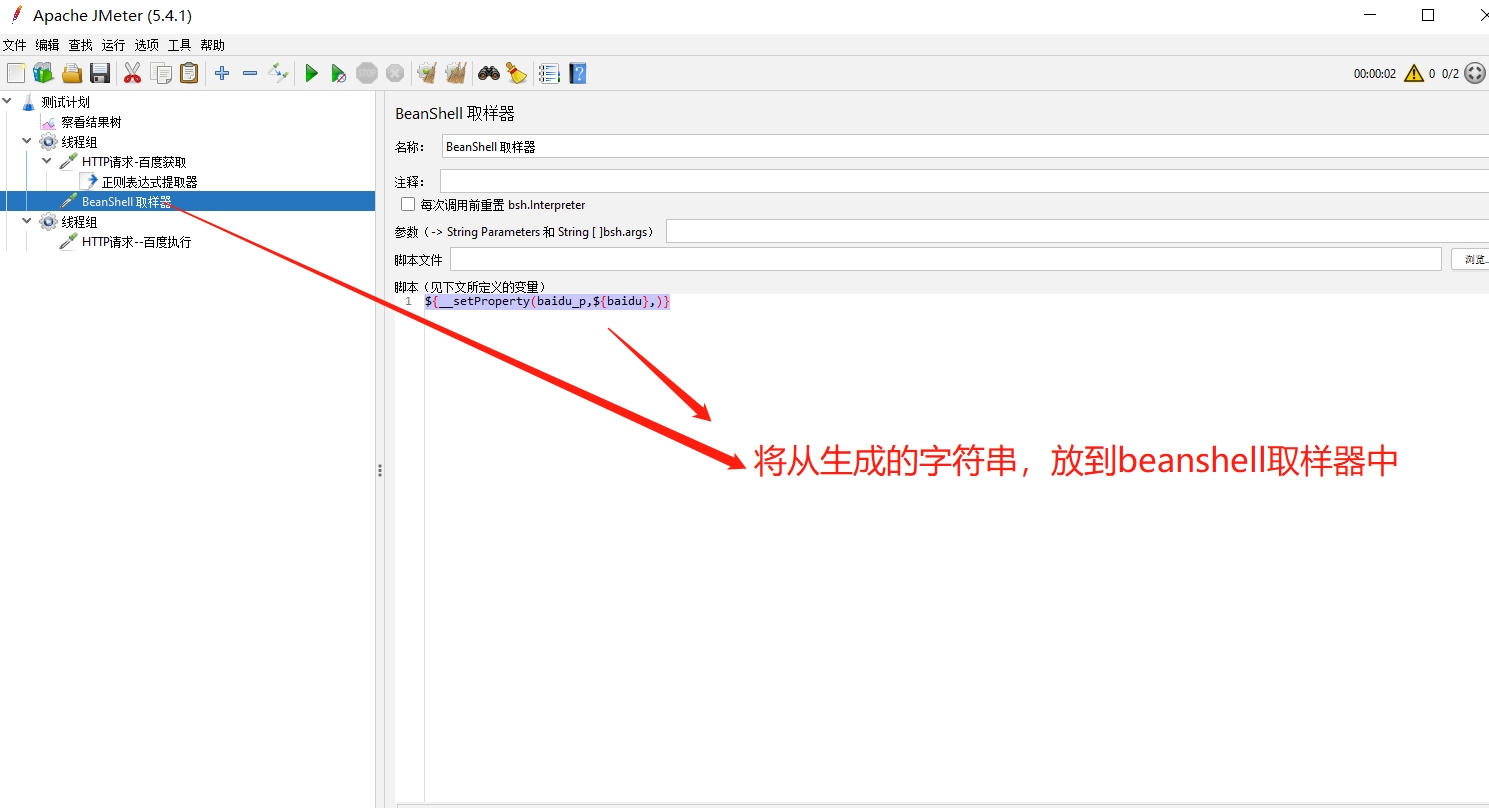The height and width of the screenshot is (808, 1489).
Task: Select HTTP请求--百度执行 sampler
Action: click(x=136, y=242)
